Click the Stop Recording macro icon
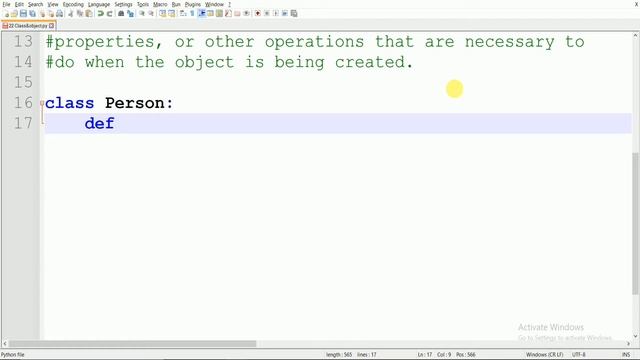This screenshot has height=360, width=640. pyautogui.click(x=267, y=13)
